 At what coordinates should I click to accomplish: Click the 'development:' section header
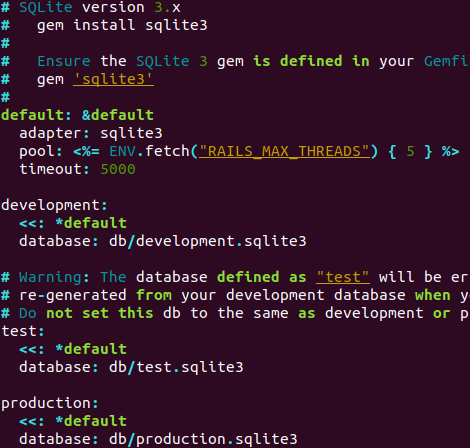pyautogui.click(x=54, y=205)
